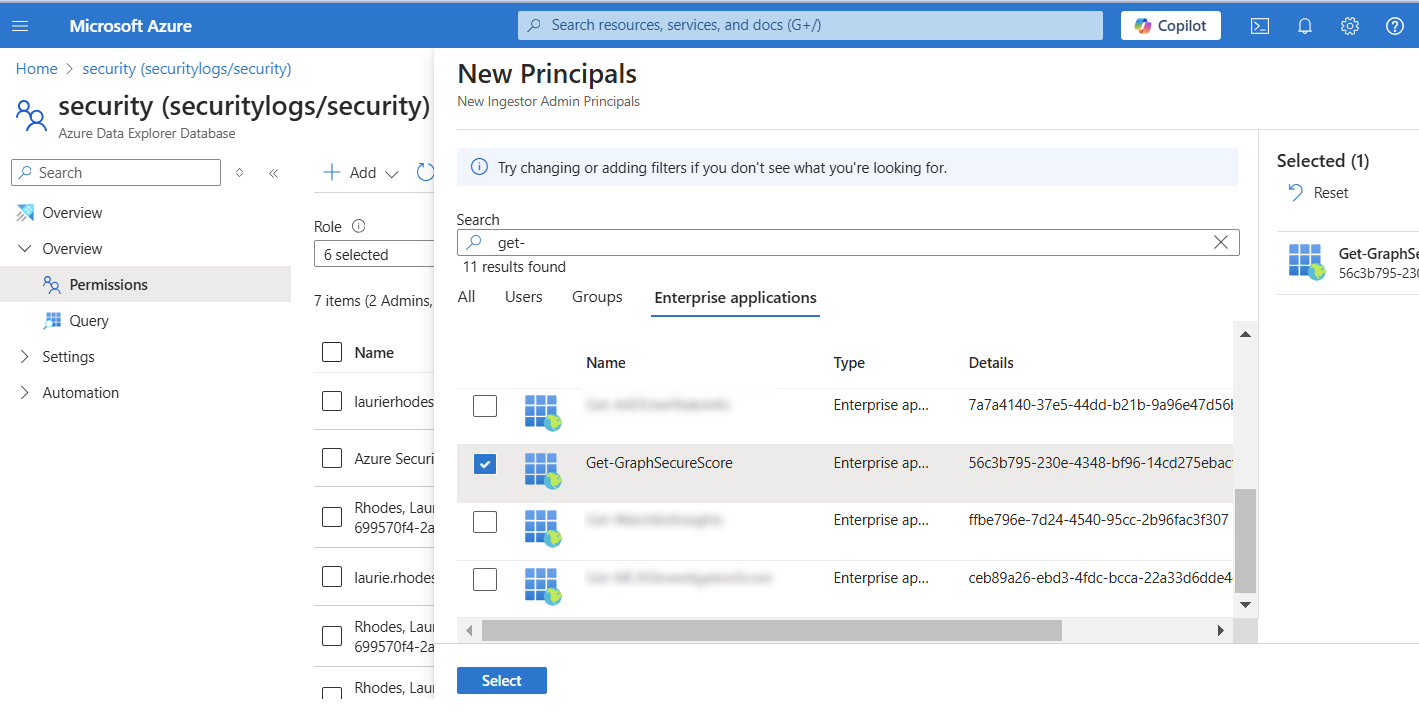
Task: Click the Get-GraphSecureScore application icon in results
Action: coord(542,470)
